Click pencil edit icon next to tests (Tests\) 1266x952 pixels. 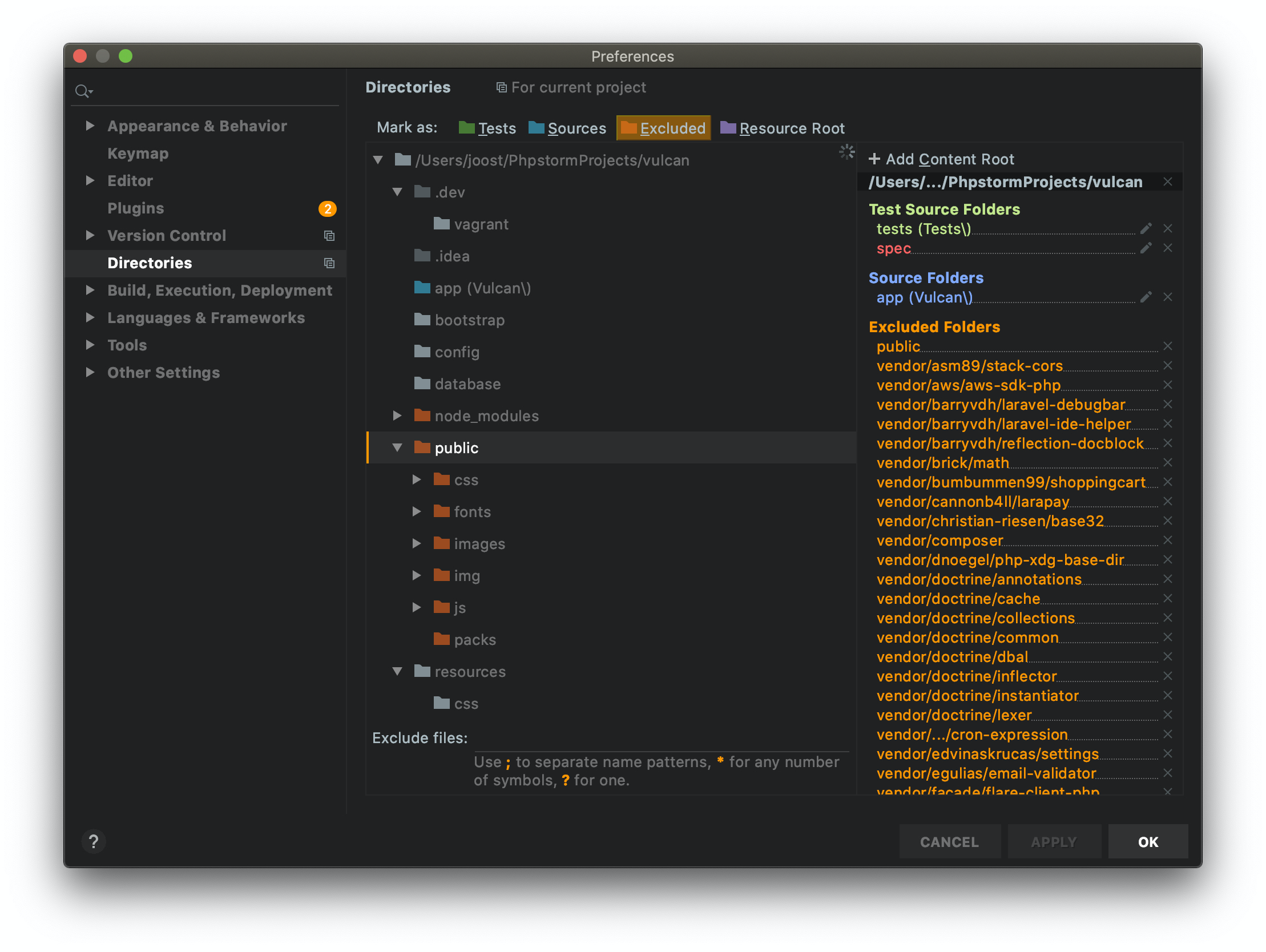coord(1145,229)
